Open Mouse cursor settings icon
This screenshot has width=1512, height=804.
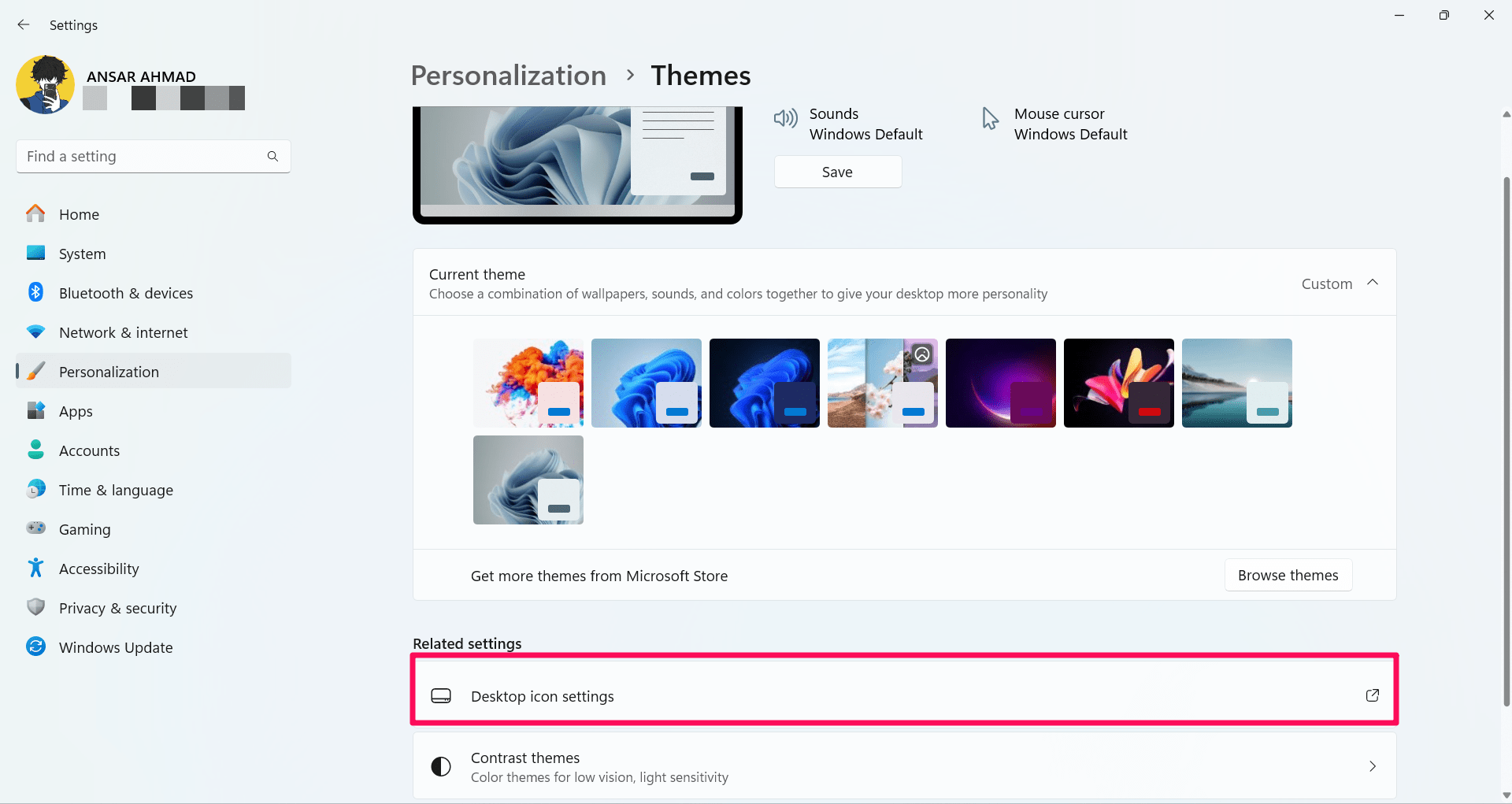990,119
